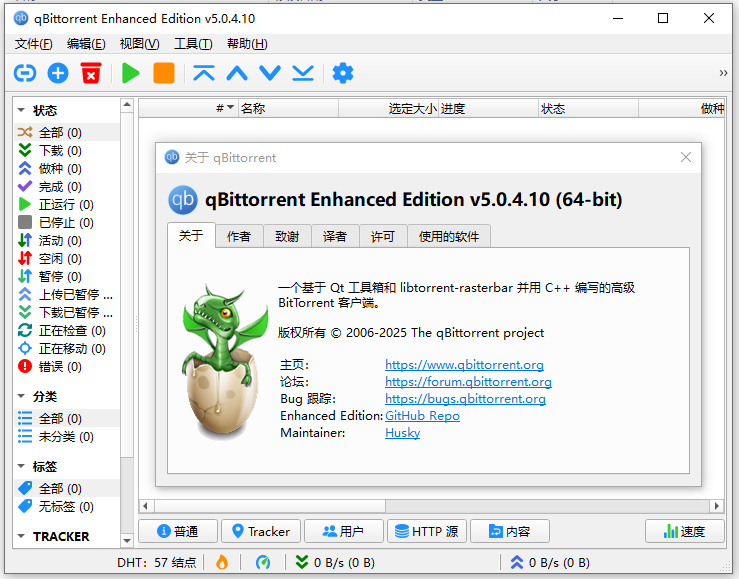Screen dimensions: 739x579
Task: Collapse the 分类 filter section
Action: (x=21, y=396)
